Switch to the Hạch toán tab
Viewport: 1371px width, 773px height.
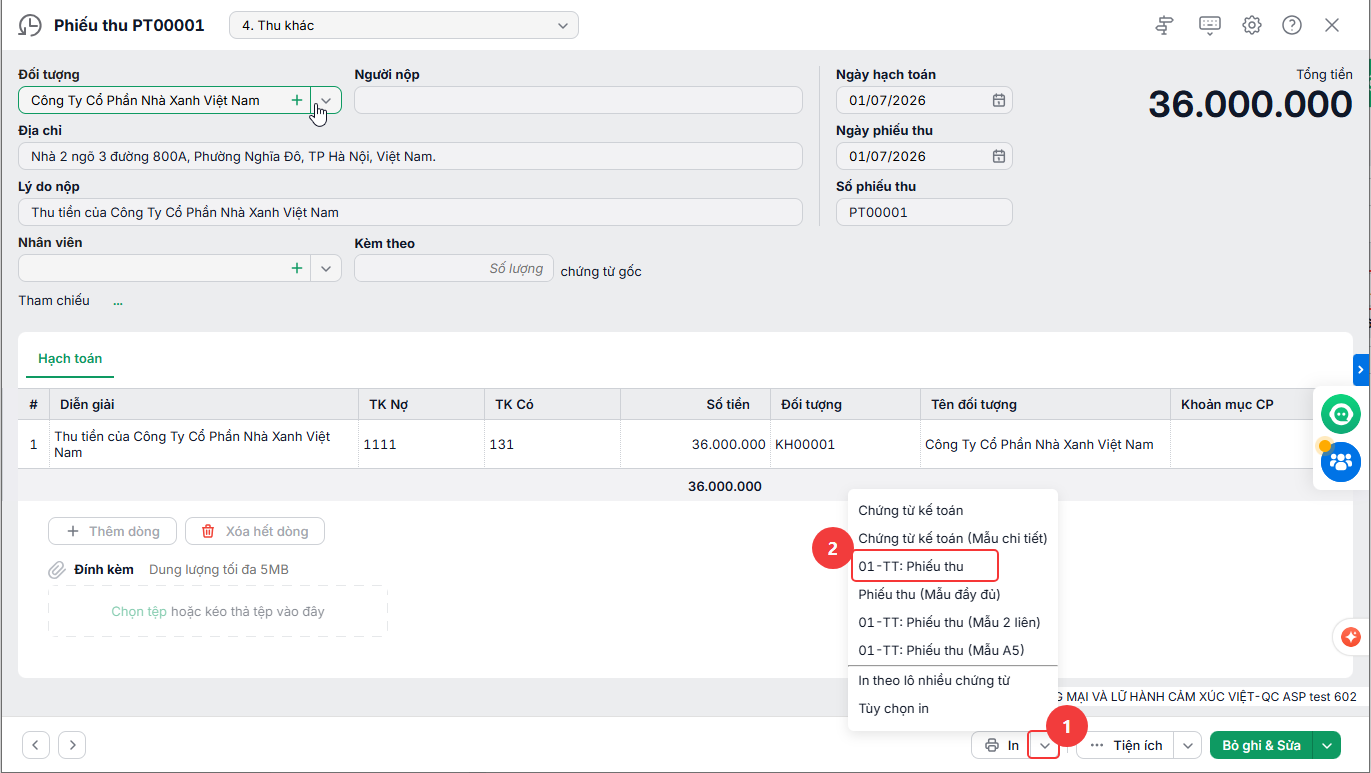click(70, 358)
